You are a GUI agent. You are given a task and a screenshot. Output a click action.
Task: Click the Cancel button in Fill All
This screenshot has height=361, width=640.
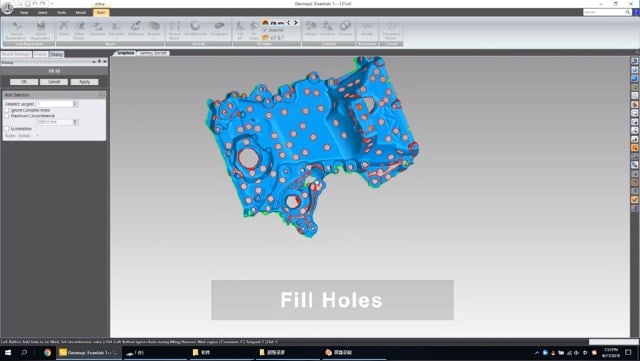[54, 82]
